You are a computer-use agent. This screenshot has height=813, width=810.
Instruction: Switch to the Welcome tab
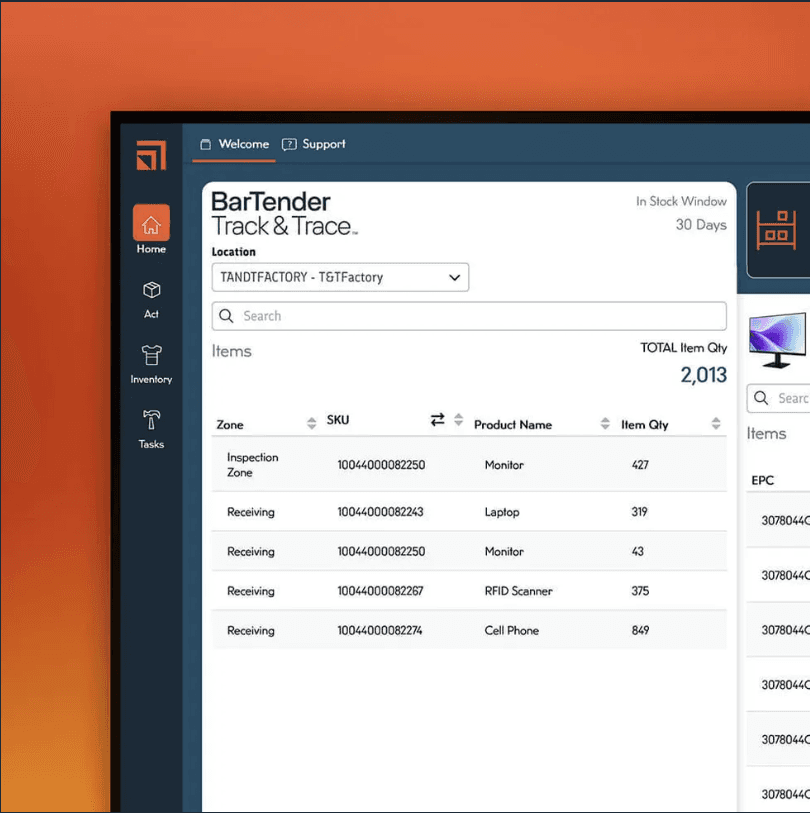point(234,144)
